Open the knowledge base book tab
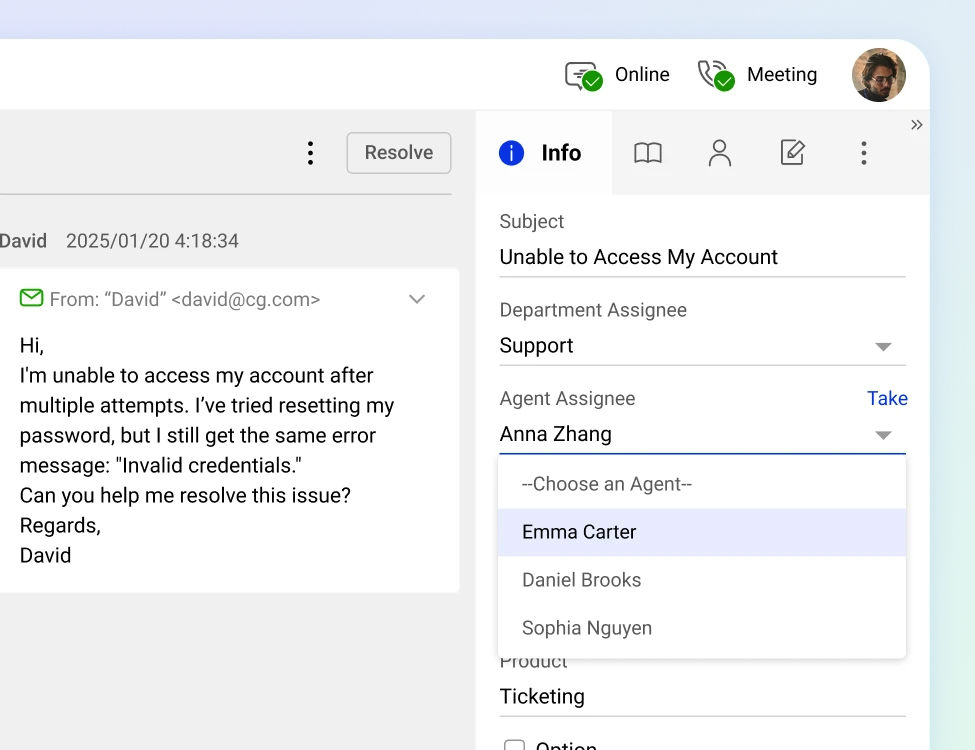This screenshot has width=975, height=750. [x=648, y=153]
